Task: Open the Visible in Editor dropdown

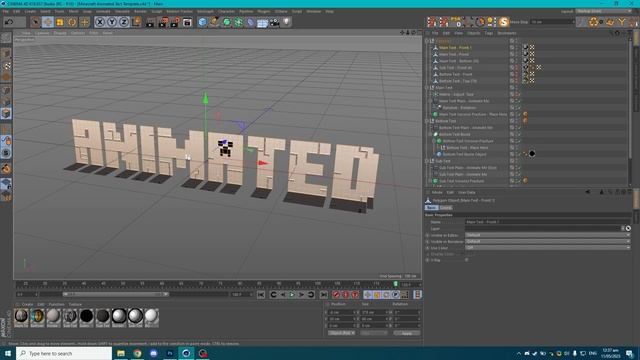Action: tap(547, 235)
